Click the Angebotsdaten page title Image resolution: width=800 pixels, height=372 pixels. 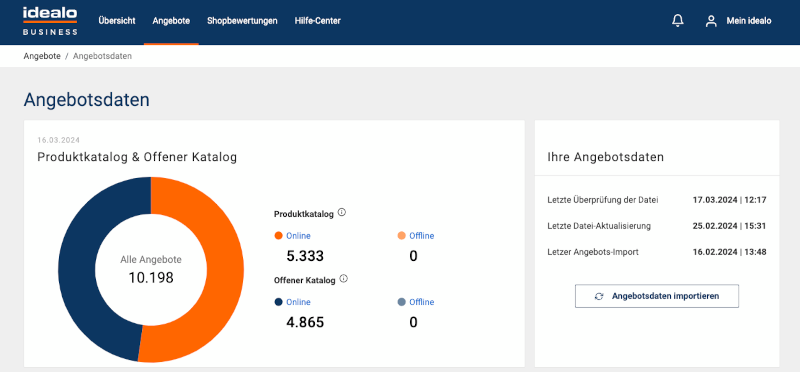coord(87,100)
